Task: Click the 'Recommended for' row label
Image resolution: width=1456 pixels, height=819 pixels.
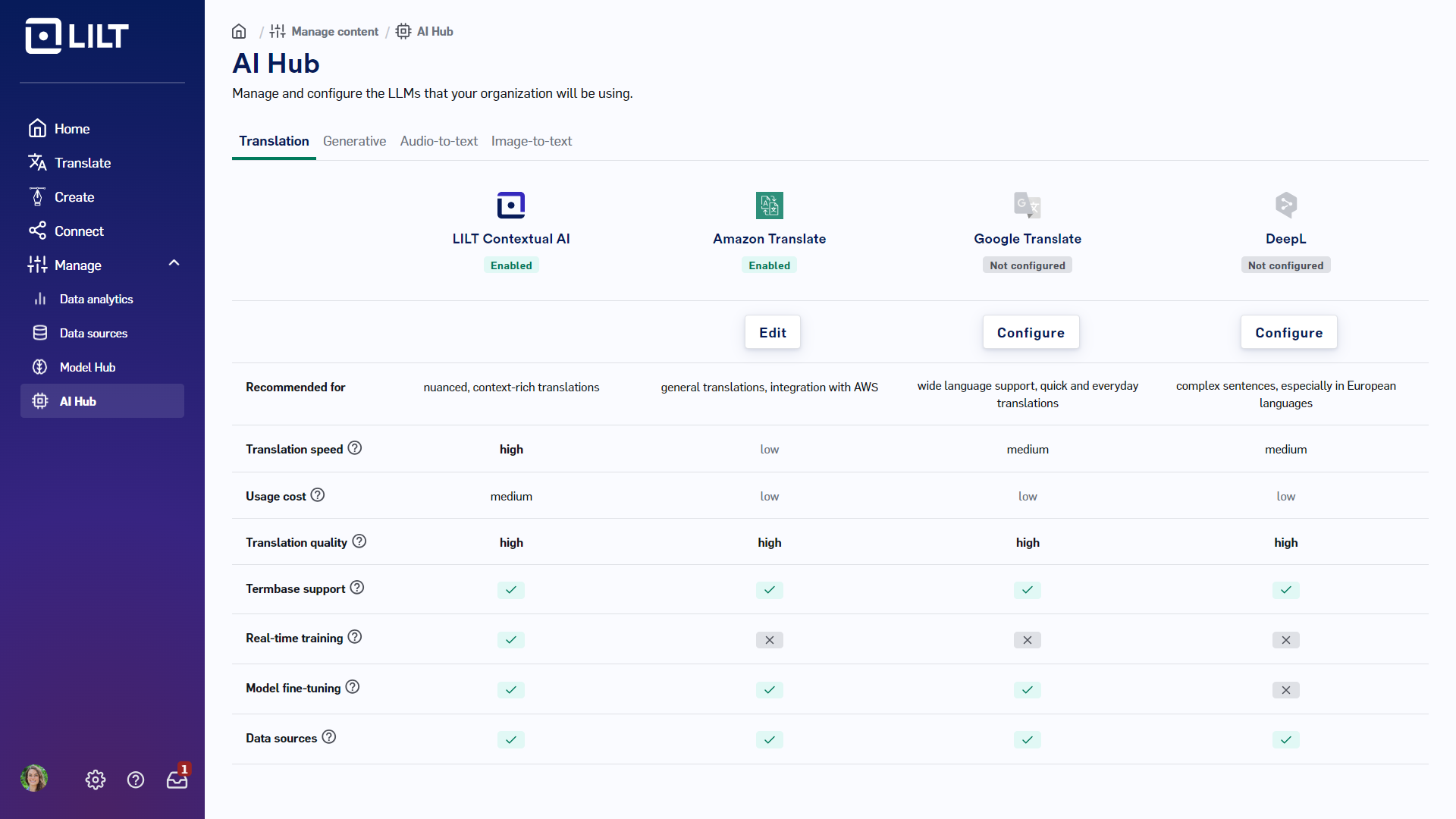Action: [x=295, y=388]
